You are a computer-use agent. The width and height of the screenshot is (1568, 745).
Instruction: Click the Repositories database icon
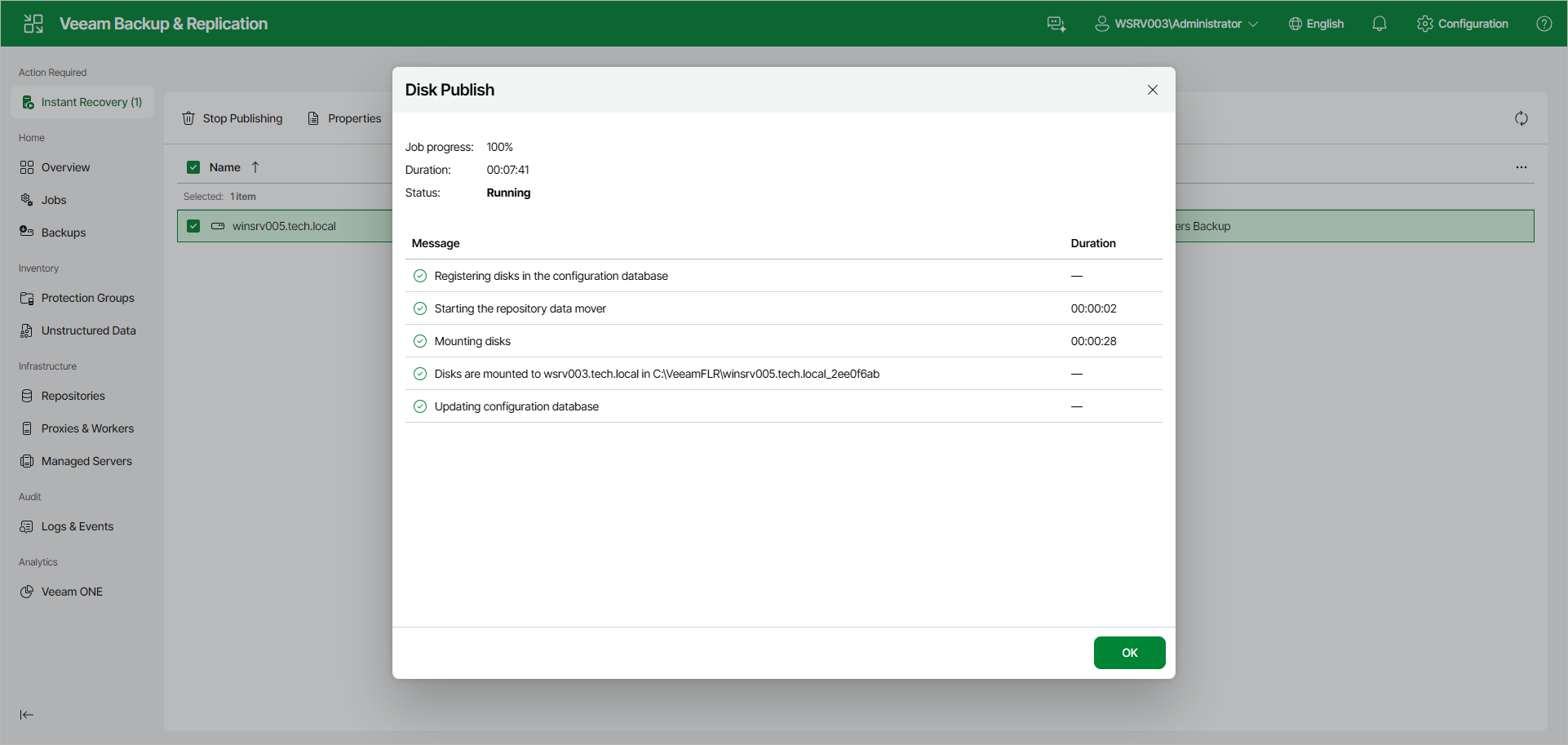tap(27, 396)
